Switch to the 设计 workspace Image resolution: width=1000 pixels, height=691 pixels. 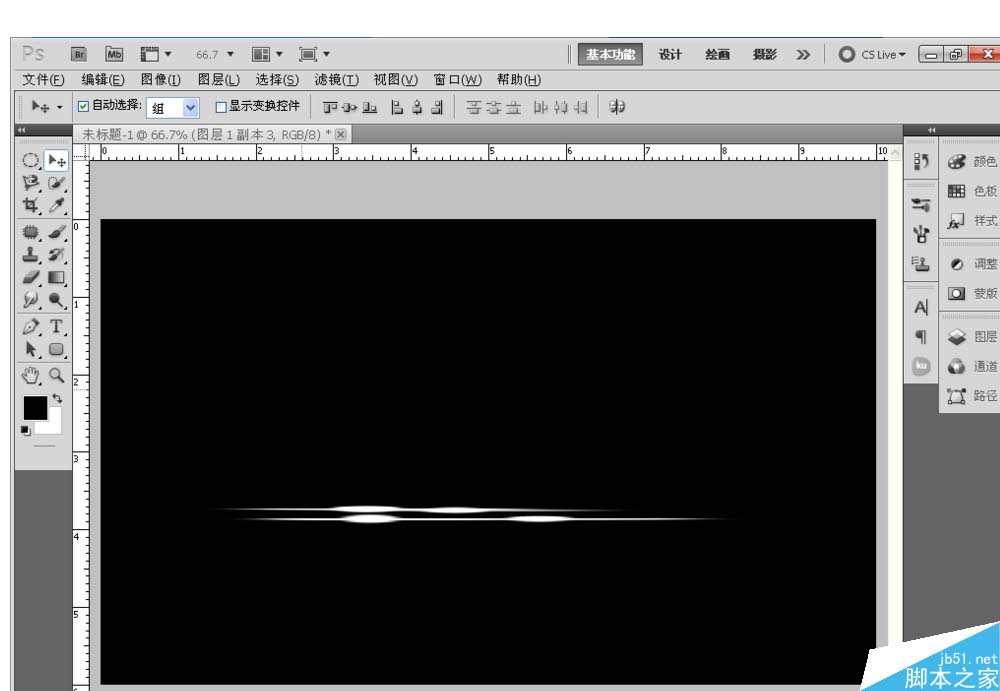click(670, 55)
